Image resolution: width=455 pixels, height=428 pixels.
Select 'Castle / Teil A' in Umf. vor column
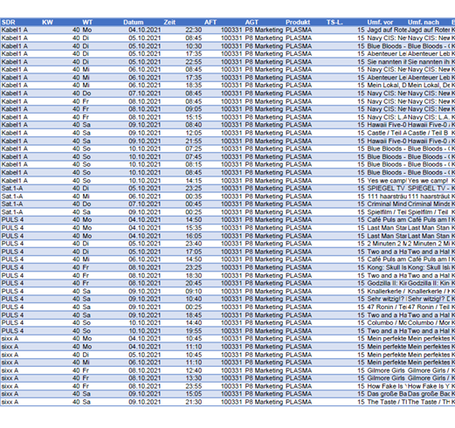[387, 133]
